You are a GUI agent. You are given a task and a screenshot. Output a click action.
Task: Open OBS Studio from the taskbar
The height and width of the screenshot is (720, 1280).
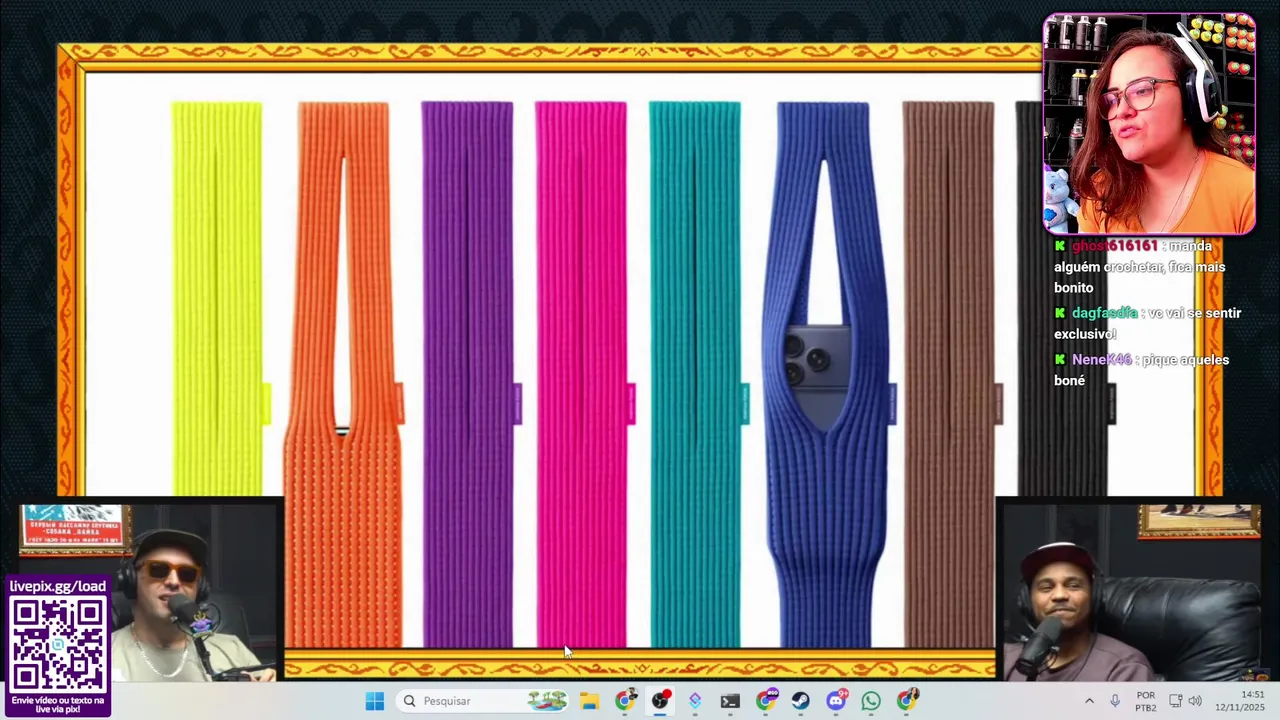tap(660, 701)
